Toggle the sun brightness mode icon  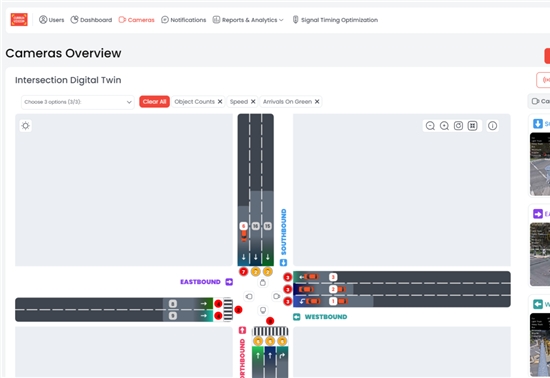tap(25, 126)
